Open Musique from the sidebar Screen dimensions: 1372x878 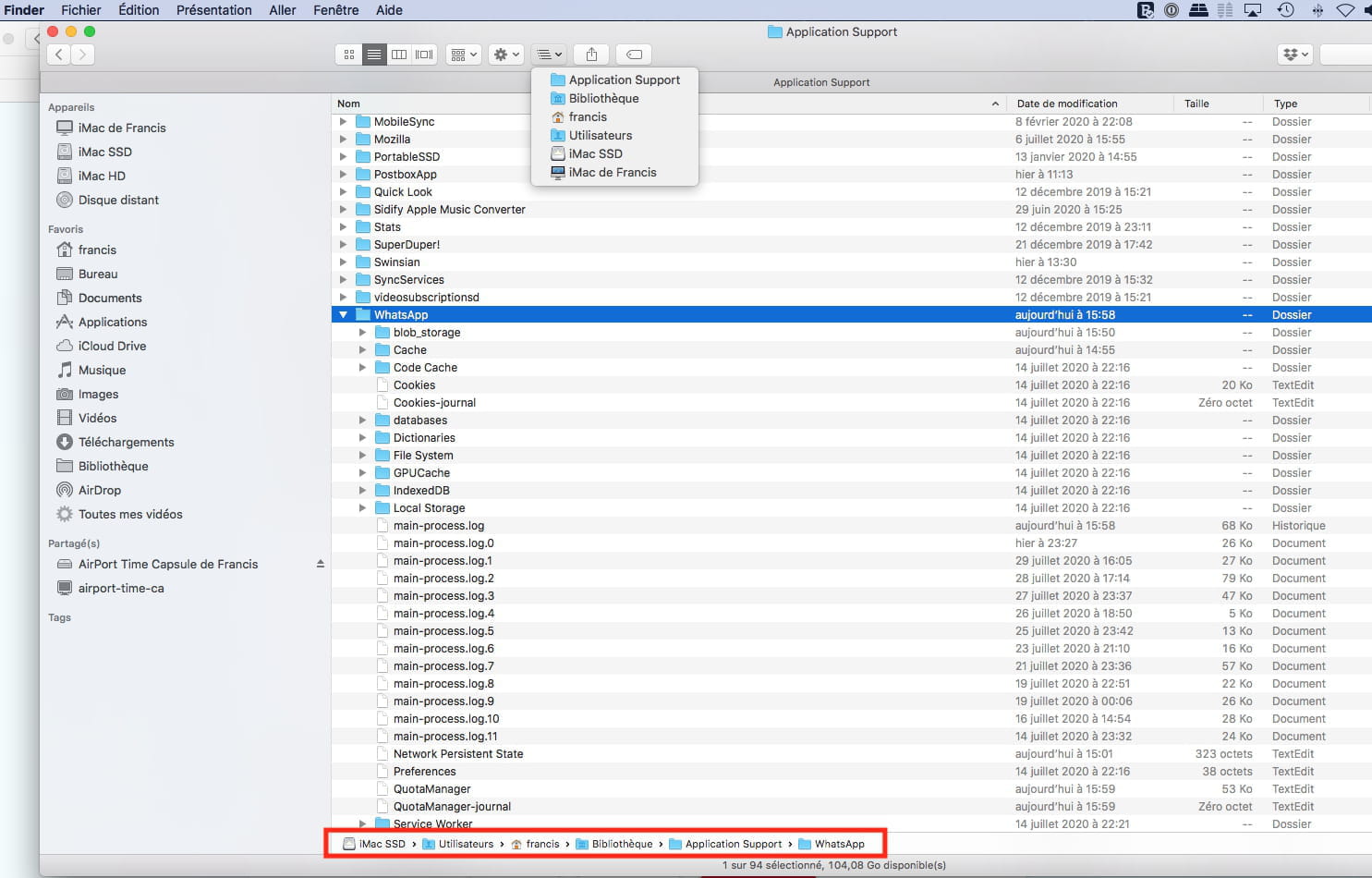pyautogui.click(x=102, y=370)
